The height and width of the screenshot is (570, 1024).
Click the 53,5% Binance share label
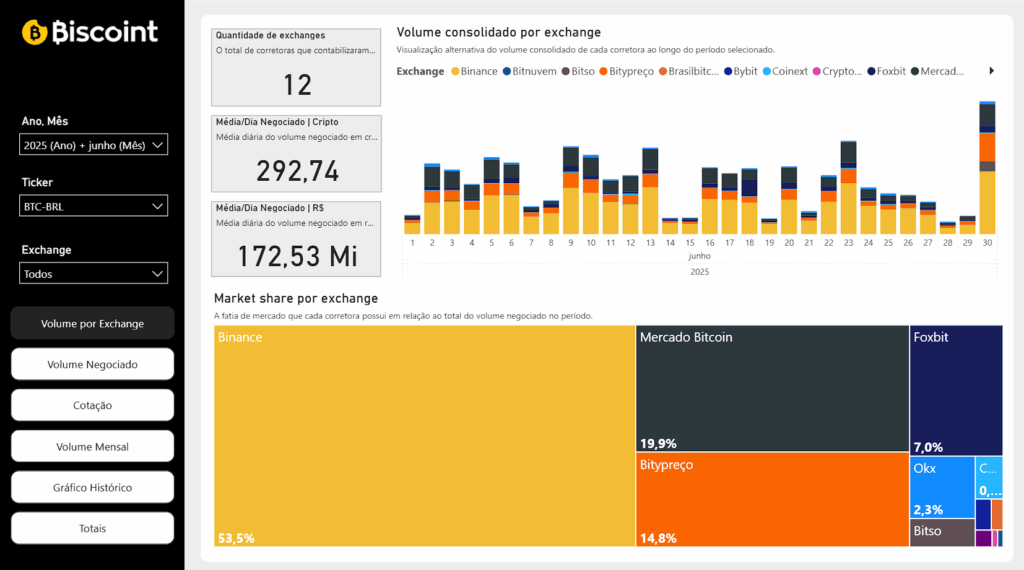(x=236, y=538)
